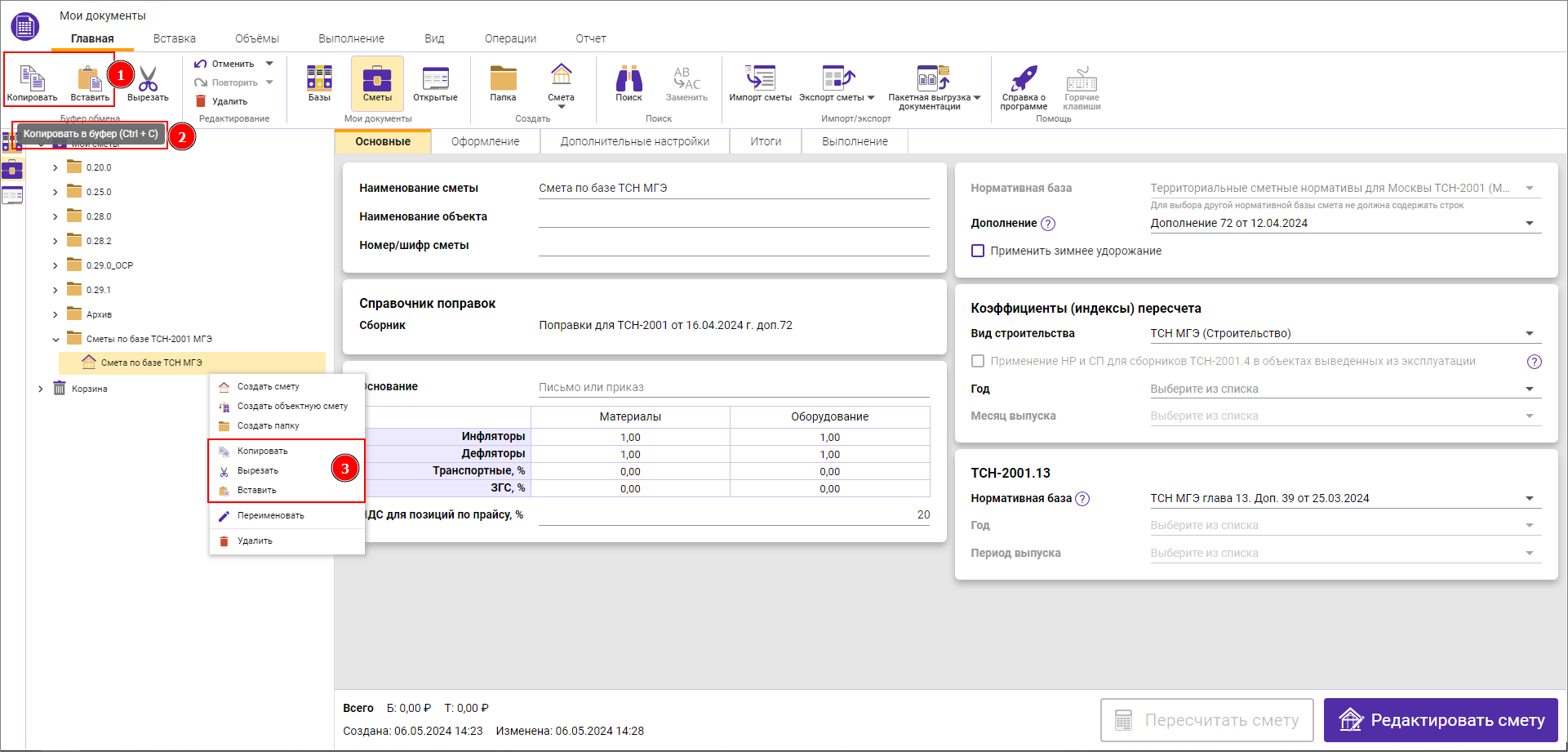Choose Создать объектную смету in menu
Image resolution: width=1568 pixels, height=752 pixels.
pyautogui.click(x=286, y=406)
